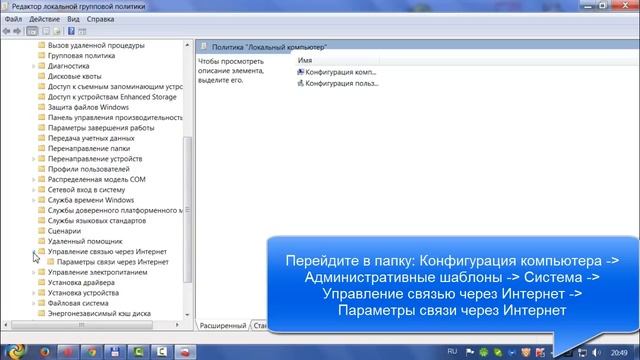The width and height of the screenshot is (640, 360).
Task: Click the folder icon beside Групповая политика
Action: [x=42, y=55]
